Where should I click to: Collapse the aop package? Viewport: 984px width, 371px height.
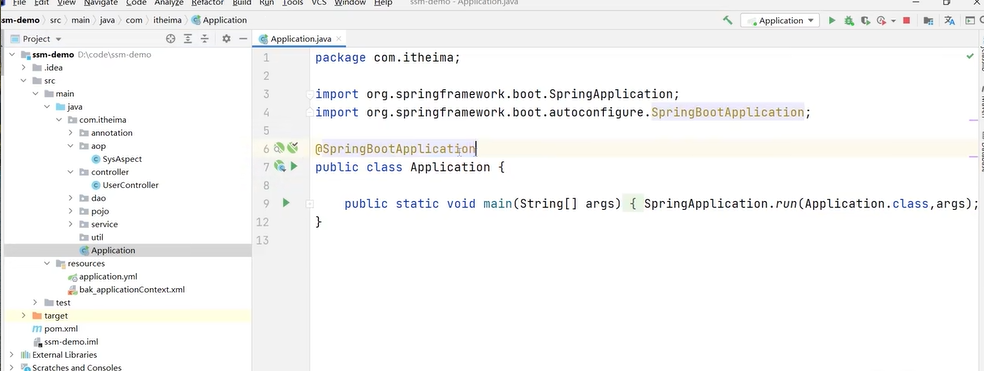tap(71, 146)
